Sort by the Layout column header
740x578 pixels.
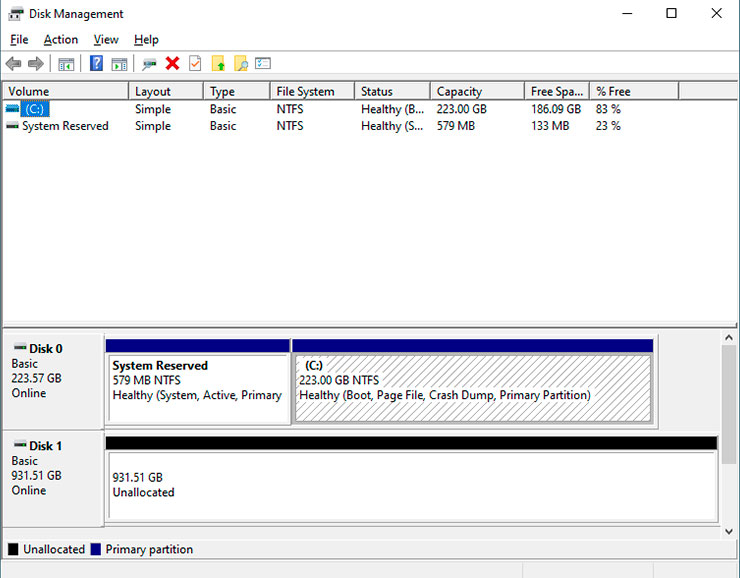tap(166, 91)
